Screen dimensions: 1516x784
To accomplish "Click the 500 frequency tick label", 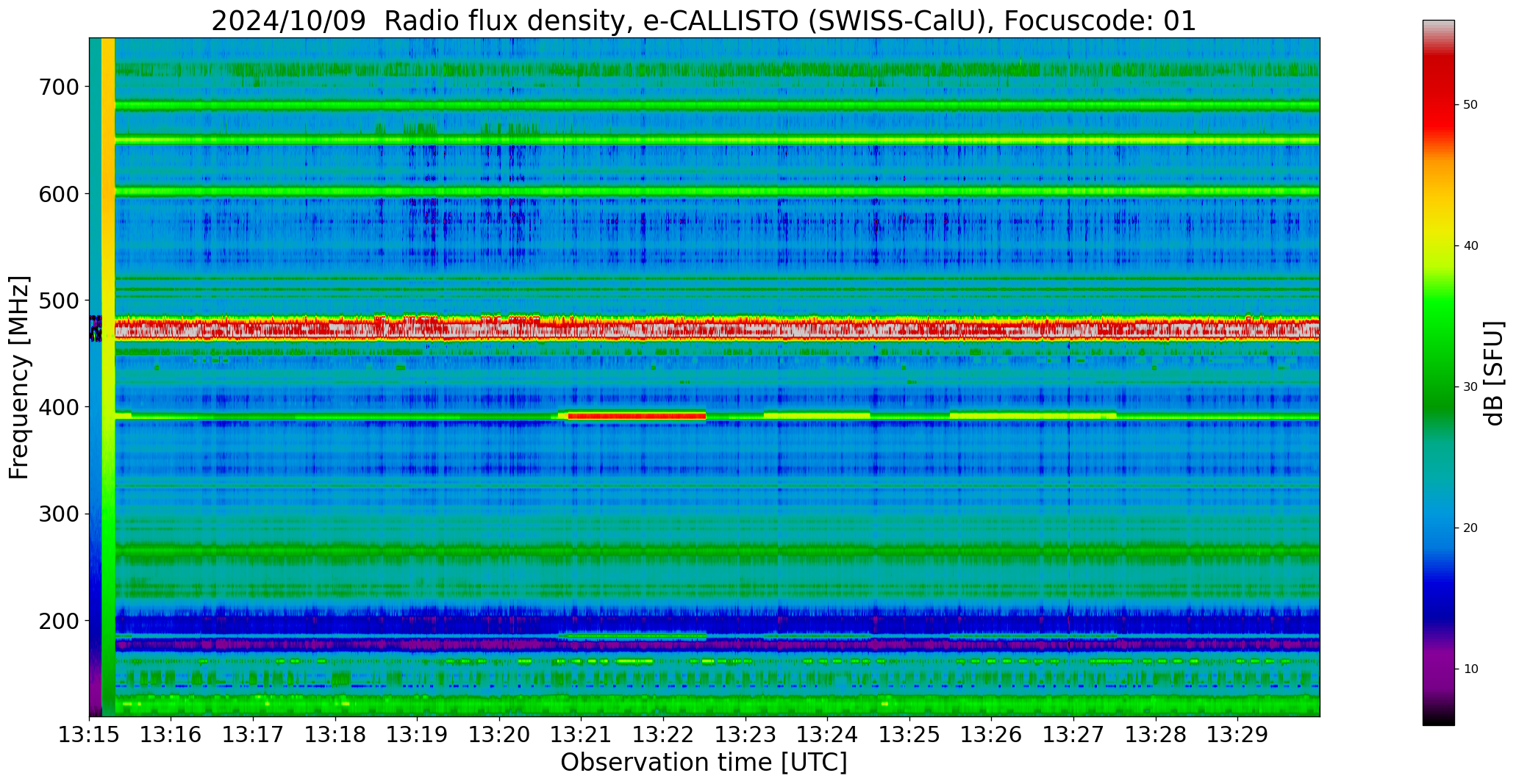I will (x=59, y=300).
